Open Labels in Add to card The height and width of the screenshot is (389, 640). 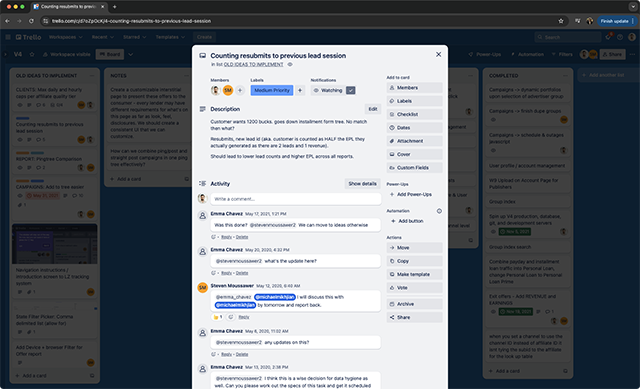(414, 101)
